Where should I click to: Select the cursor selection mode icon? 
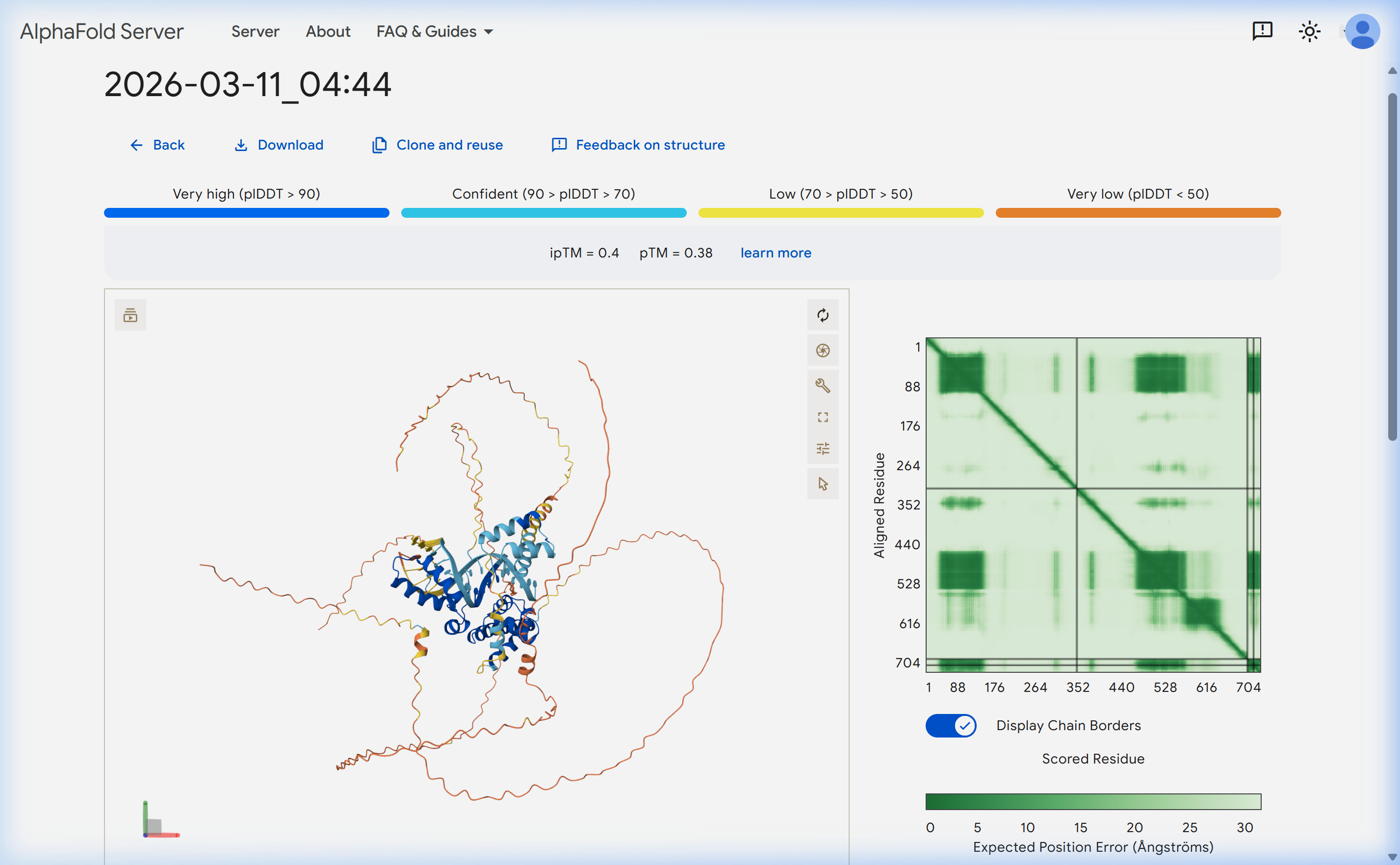(x=822, y=484)
